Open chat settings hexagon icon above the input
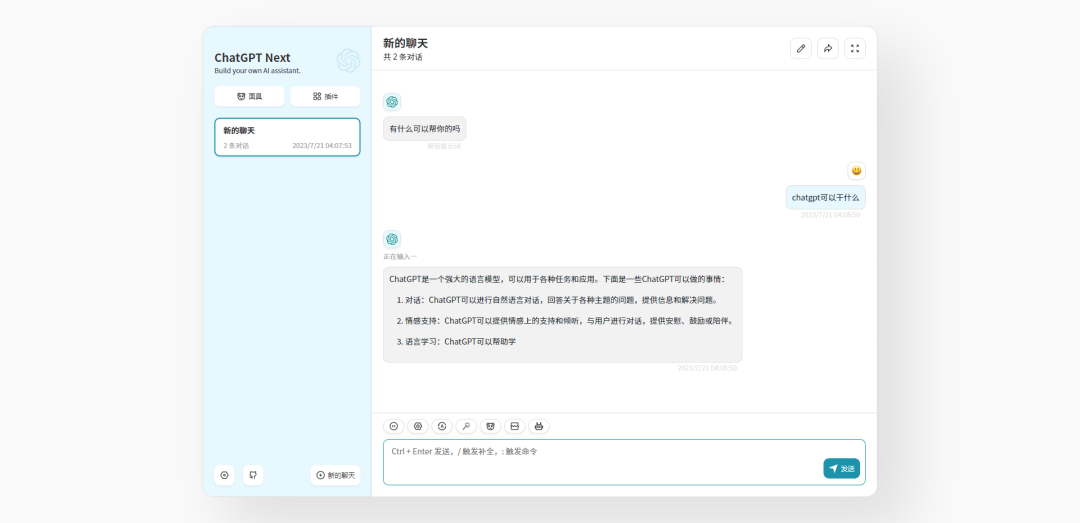This screenshot has width=1080, height=523. pyautogui.click(x=418, y=427)
